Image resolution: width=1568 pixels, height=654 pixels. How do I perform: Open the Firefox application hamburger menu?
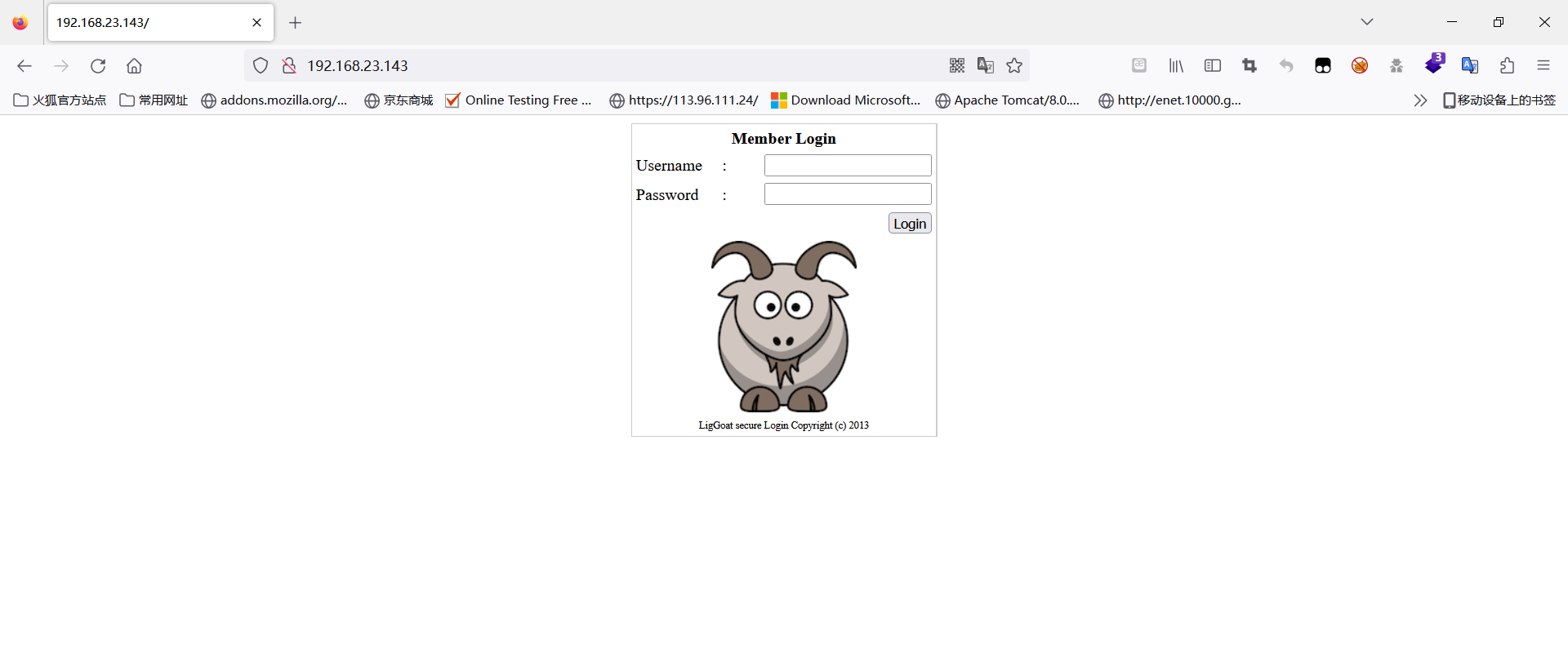[1543, 66]
